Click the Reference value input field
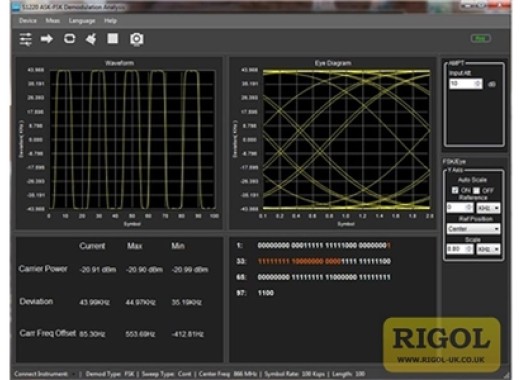Image resolution: width=520 pixels, height=380 pixels. [460, 208]
